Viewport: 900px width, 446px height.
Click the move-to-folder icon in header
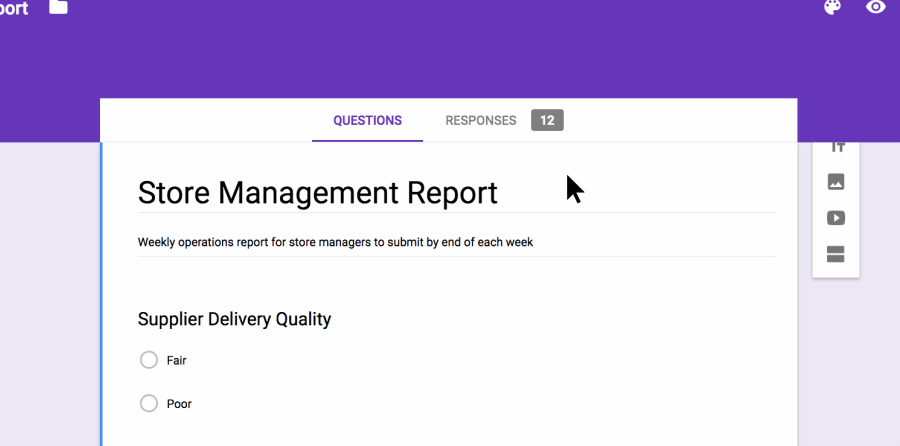tap(59, 6)
